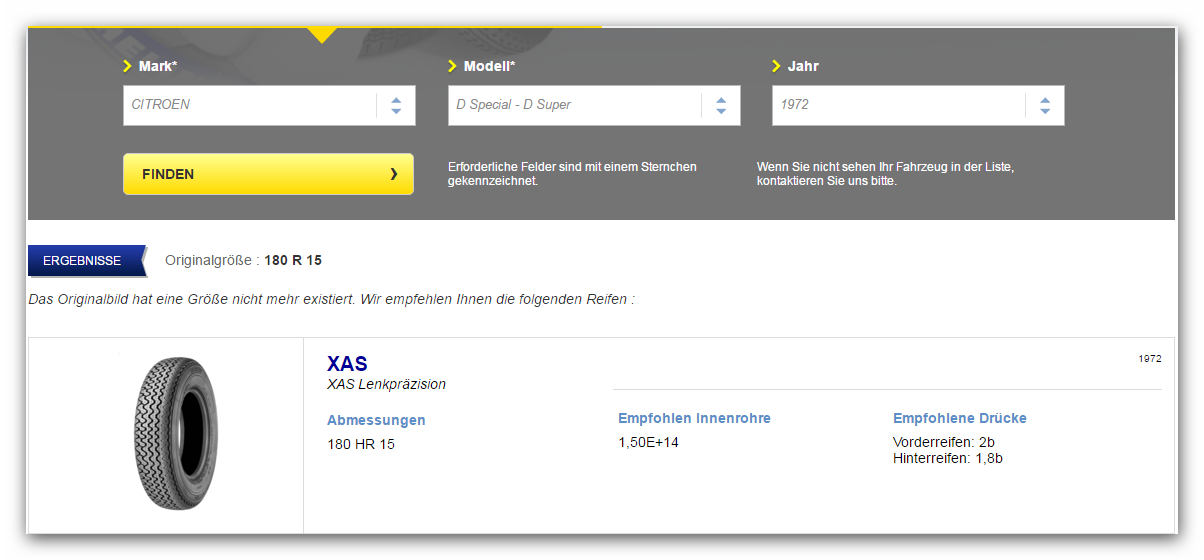
Task: Click the small '1972' year label in result card
Action: 1150,358
